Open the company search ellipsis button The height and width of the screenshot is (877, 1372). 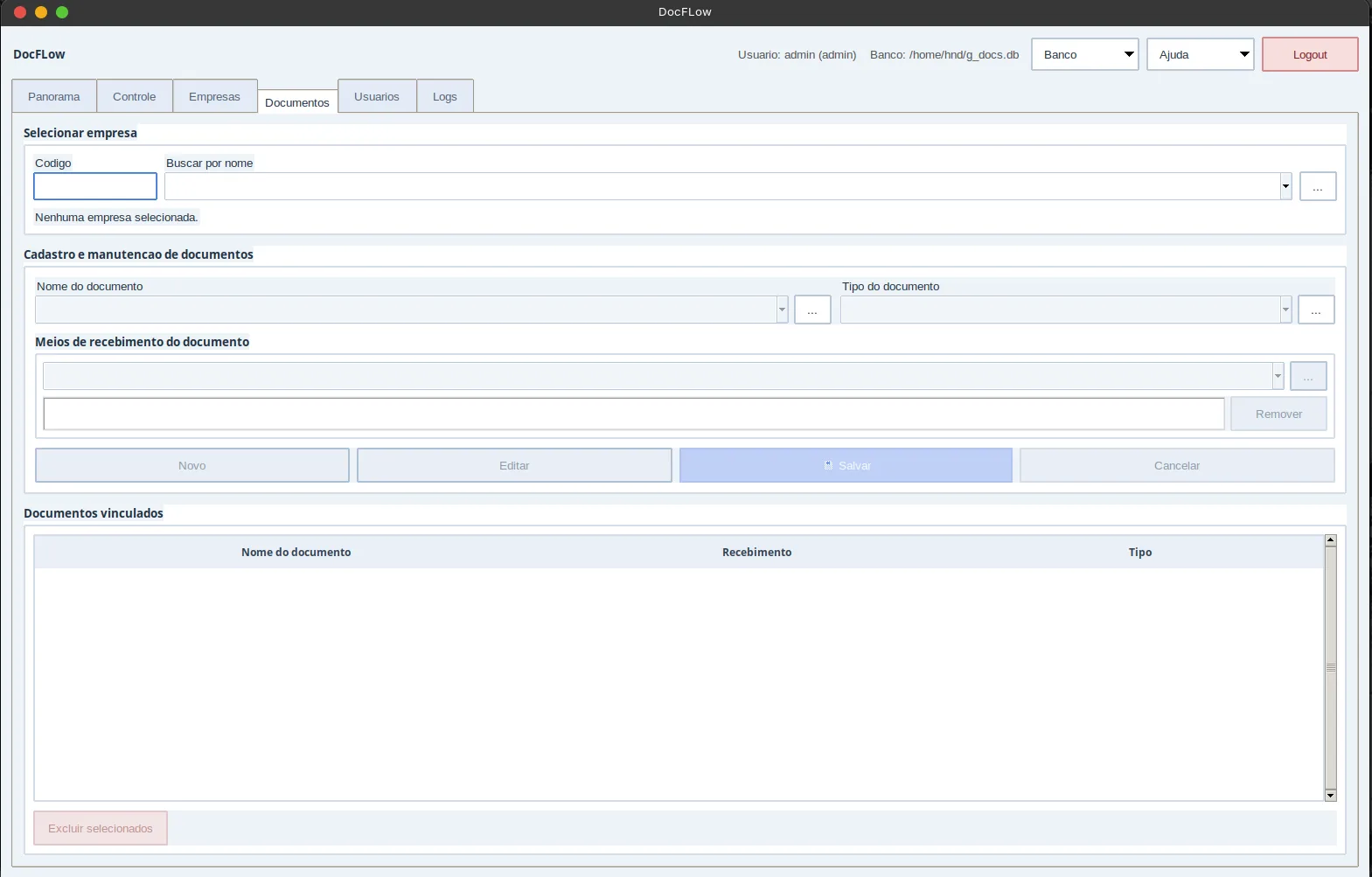point(1318,186)
